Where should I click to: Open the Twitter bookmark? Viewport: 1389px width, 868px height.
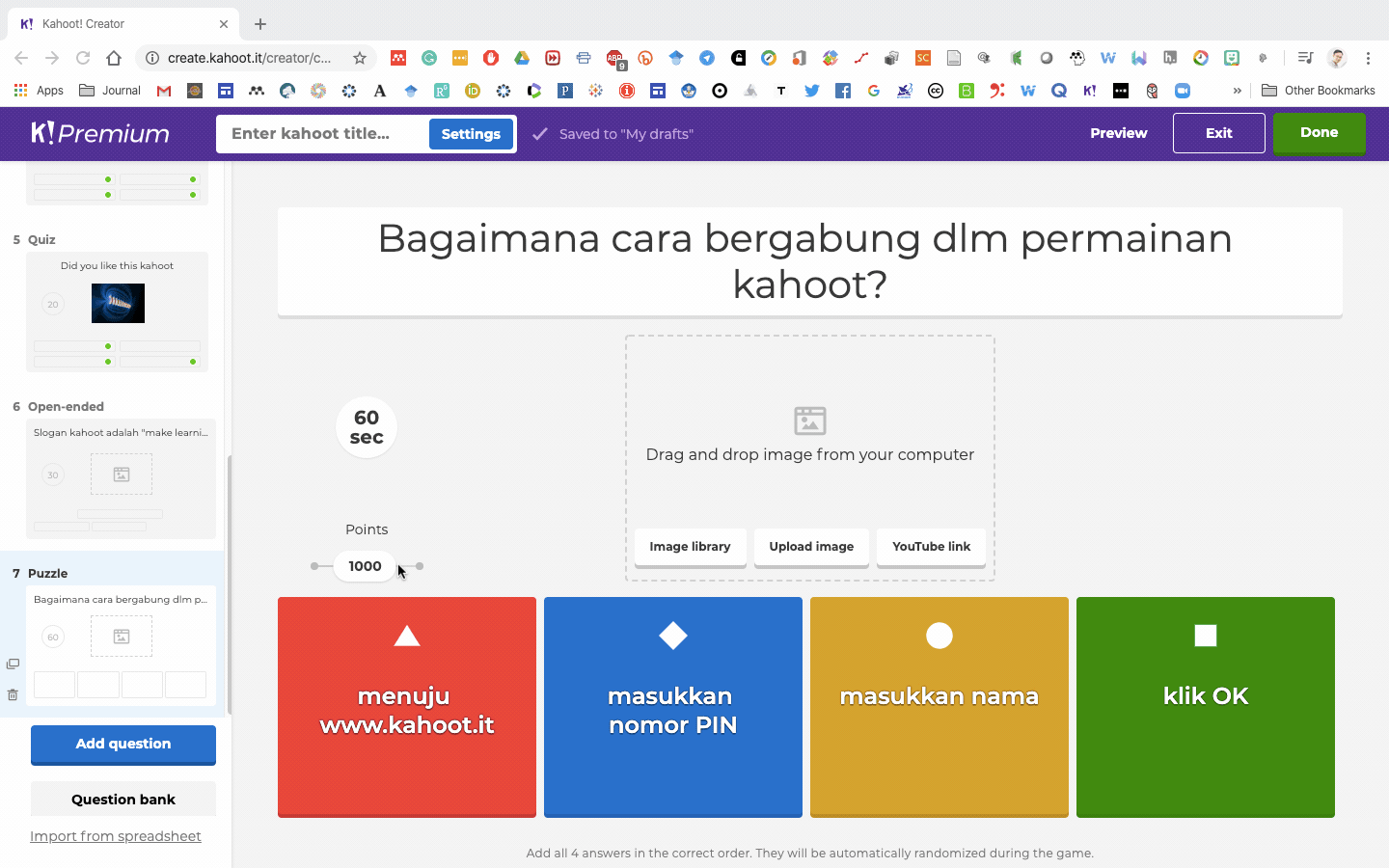tap(812, 91)
